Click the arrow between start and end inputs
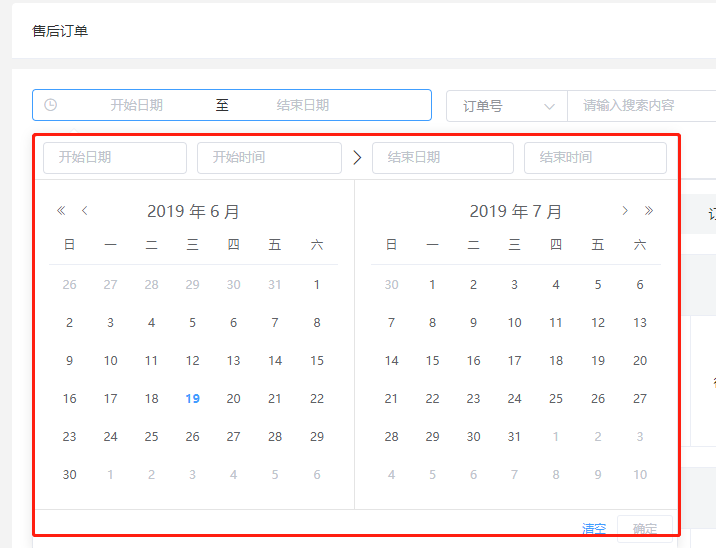The height and width of the screenshot is (548, 716). (x=357, y=157)
